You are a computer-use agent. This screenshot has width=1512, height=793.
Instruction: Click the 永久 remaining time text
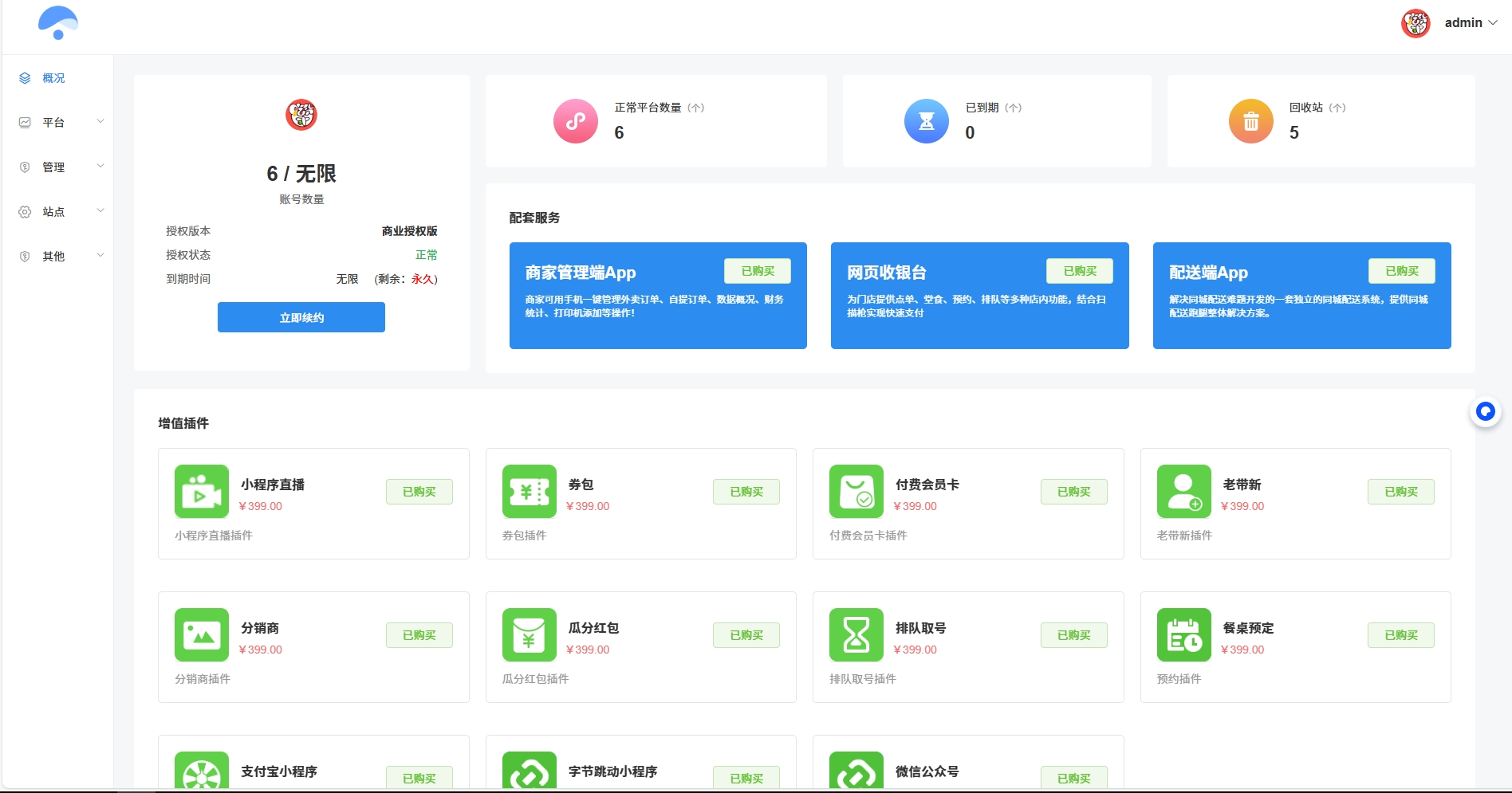pyautogui.click(x=422, y=279)
